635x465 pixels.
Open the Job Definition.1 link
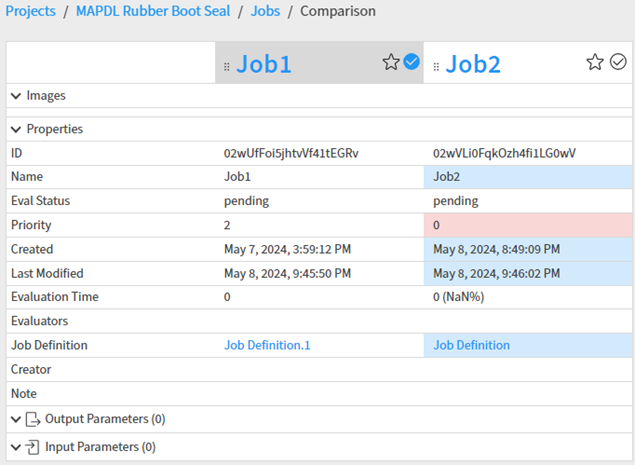tap(267, 345)
